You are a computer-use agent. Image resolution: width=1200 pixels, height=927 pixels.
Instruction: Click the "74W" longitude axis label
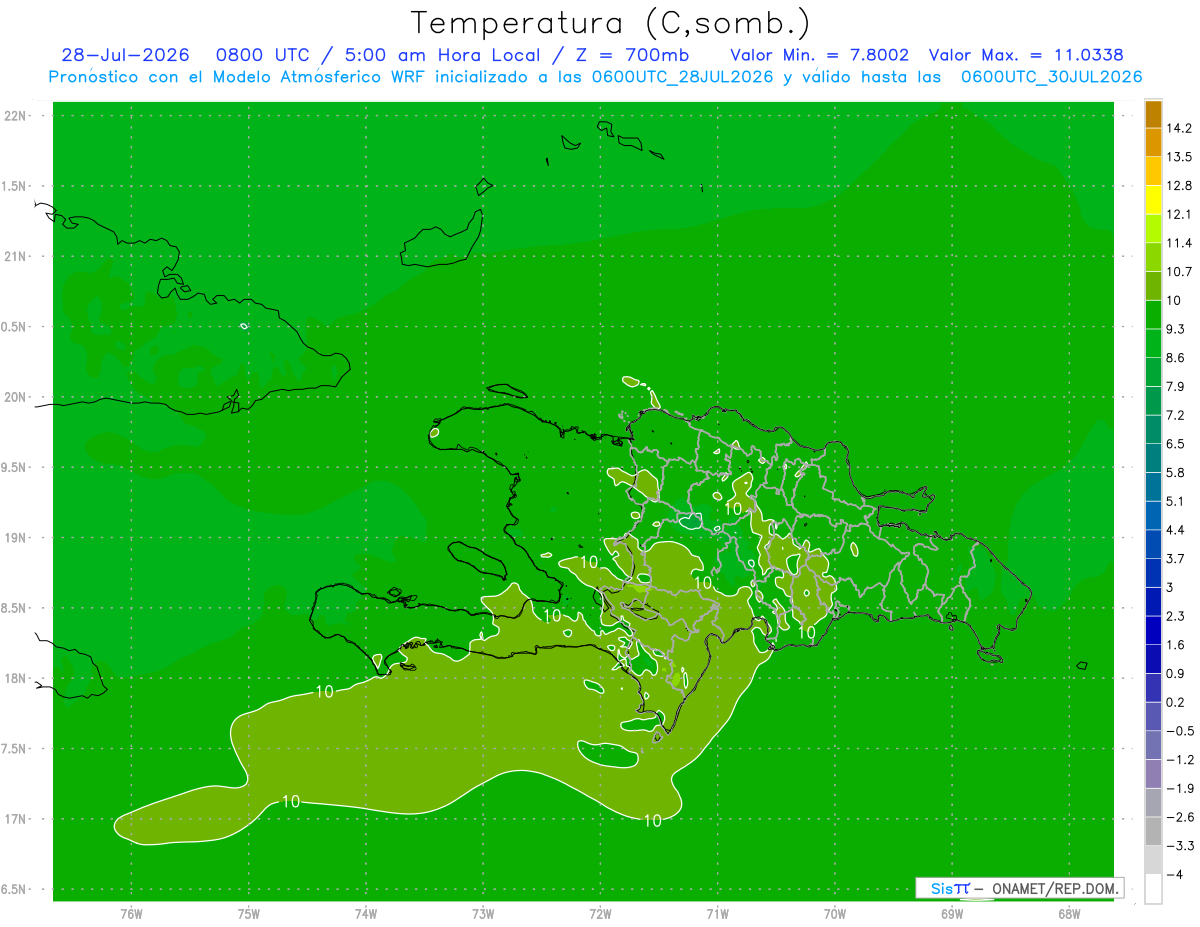click(366, 913)
